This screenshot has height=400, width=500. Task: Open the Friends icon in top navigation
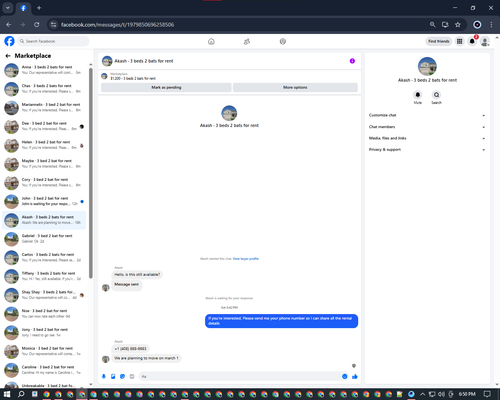[x=247, y=41]
